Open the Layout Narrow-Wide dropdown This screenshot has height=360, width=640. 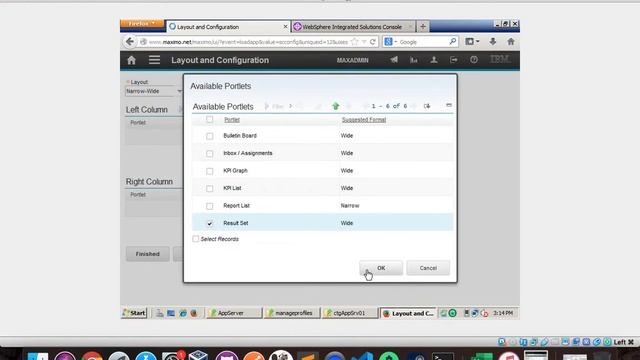coord(179,91)
